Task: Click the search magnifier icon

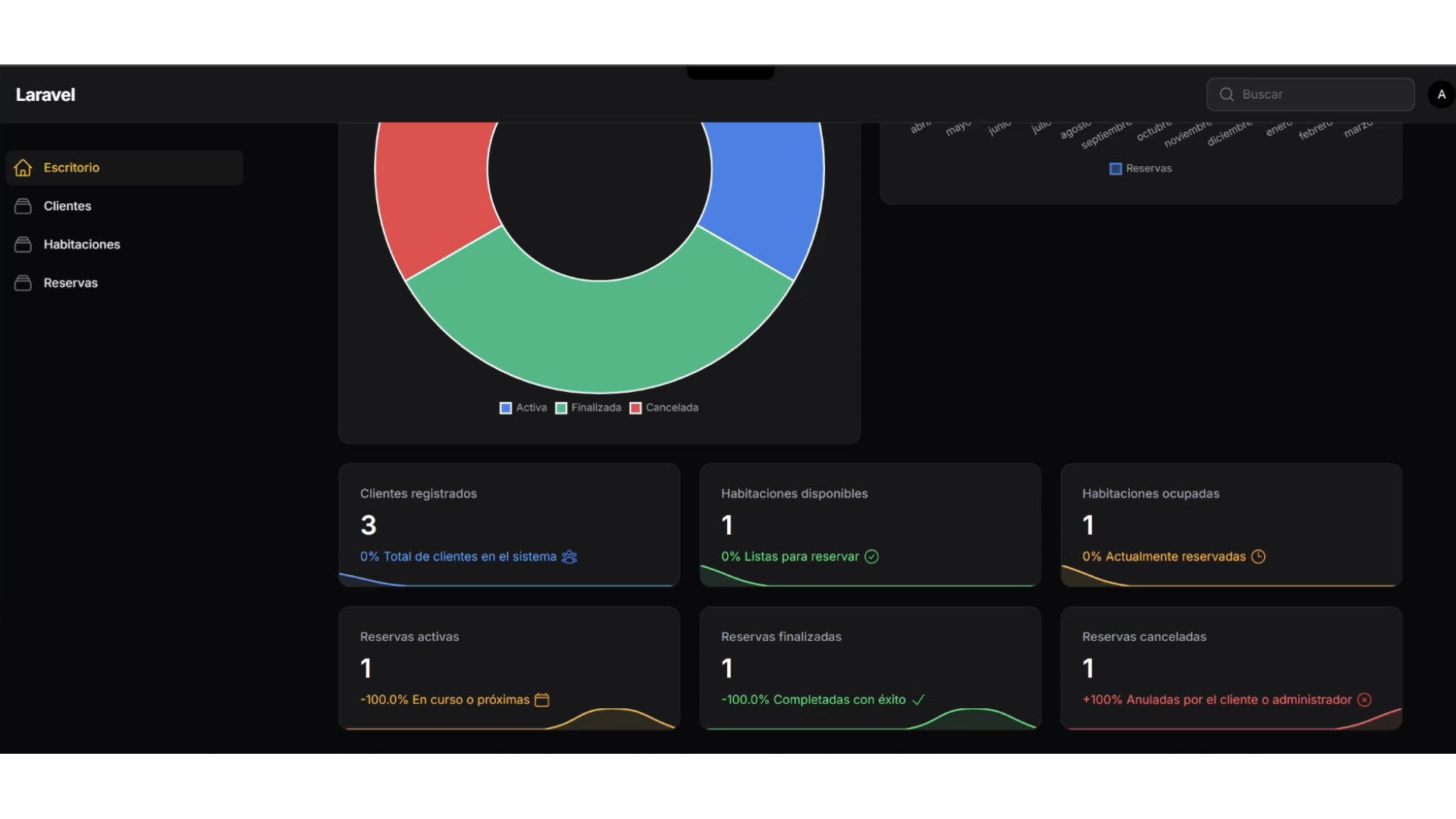Action: click(x=1226, y=95)
